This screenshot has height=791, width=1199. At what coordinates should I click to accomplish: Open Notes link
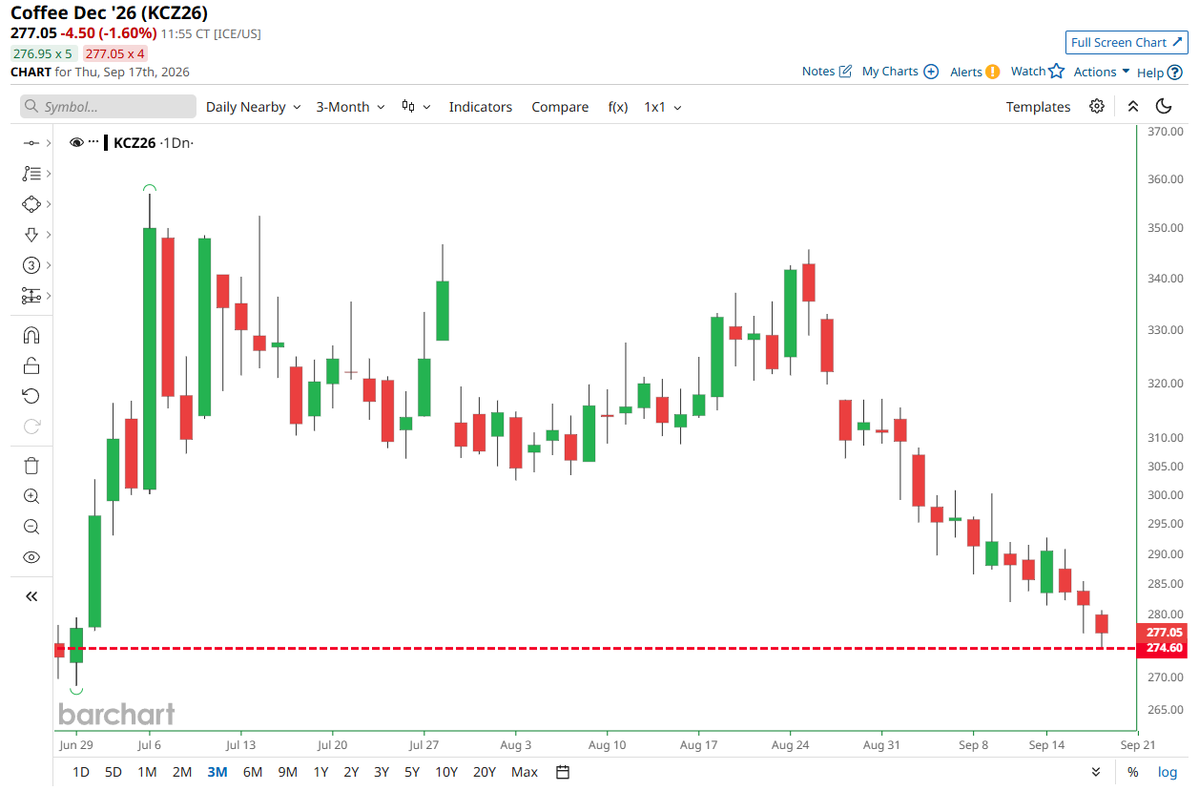tap(826, 71)
